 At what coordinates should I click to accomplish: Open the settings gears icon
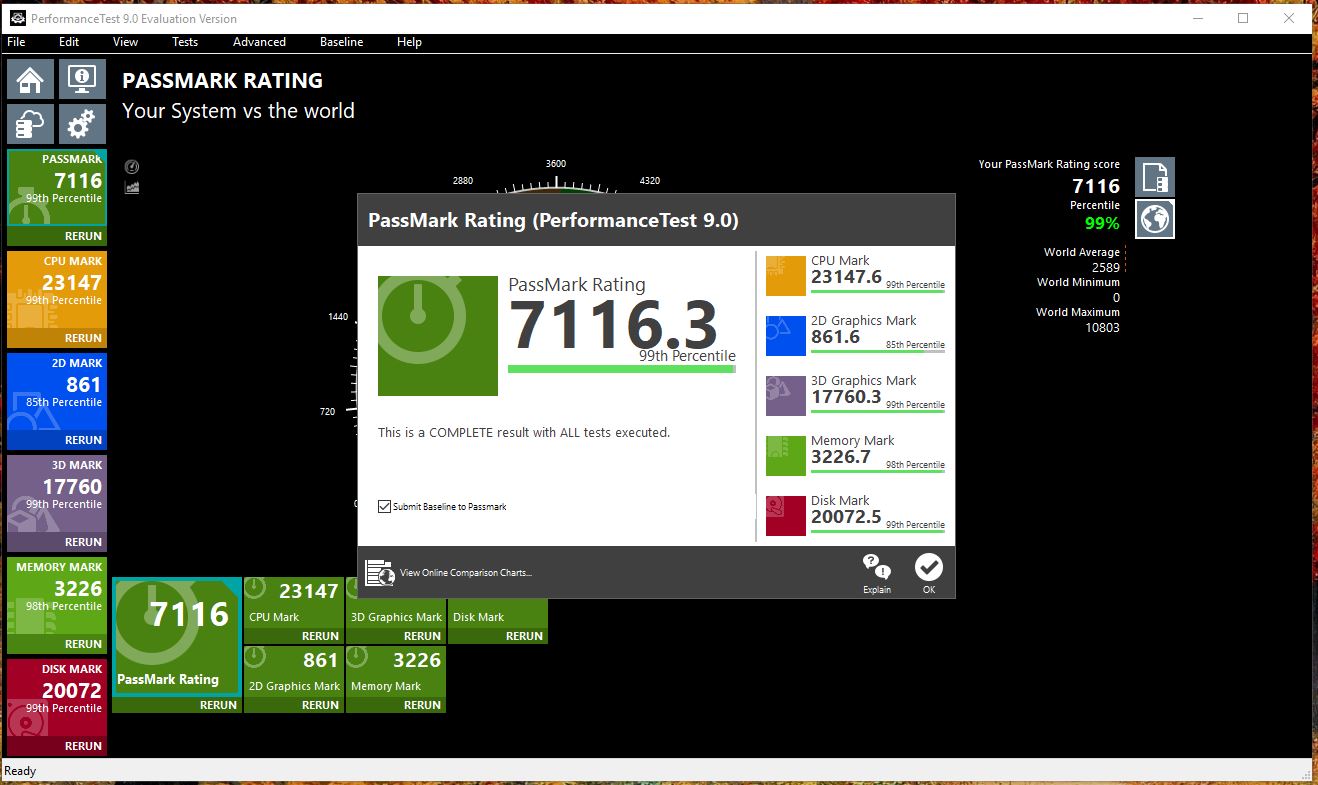(x=81, y=124)
